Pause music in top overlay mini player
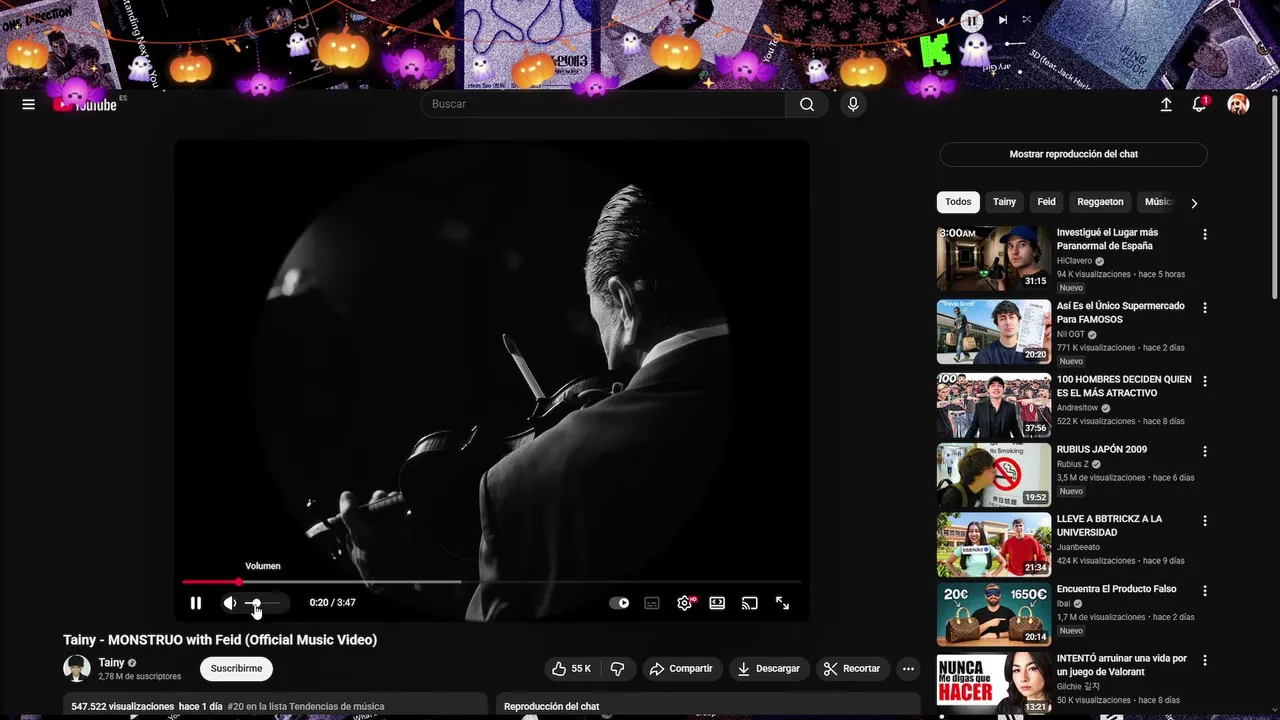1280x720 pixels. point(971,20)
